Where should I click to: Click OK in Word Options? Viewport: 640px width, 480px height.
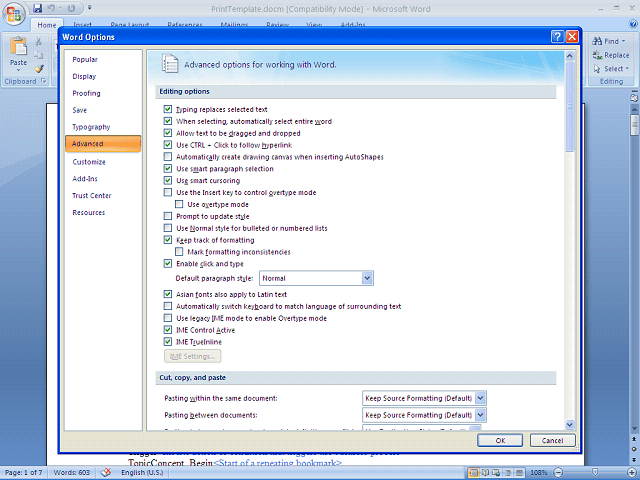tap(500, 440)
